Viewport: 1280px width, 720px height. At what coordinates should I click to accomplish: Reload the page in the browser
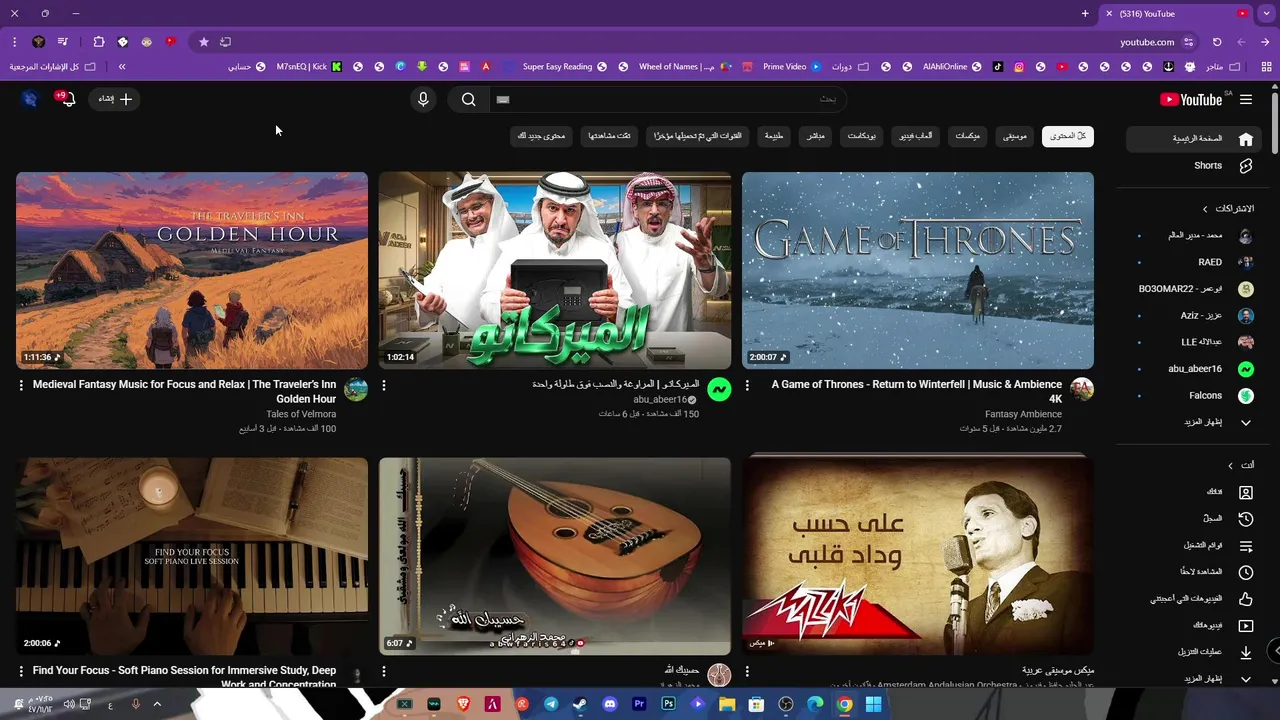tap(1217, 42)
